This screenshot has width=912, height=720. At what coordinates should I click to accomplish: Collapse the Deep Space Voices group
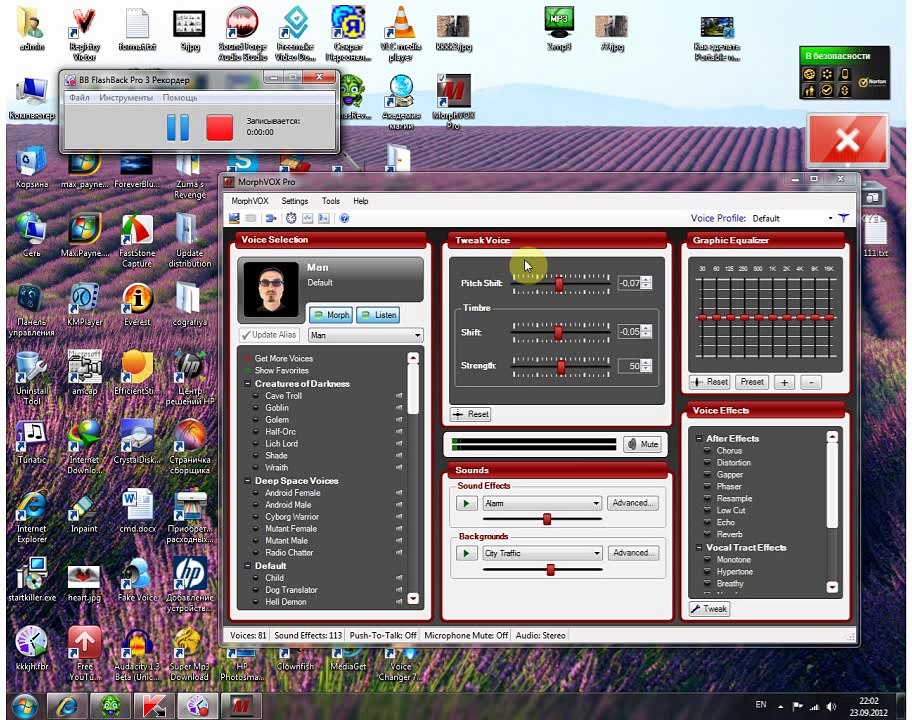[247, 481]
